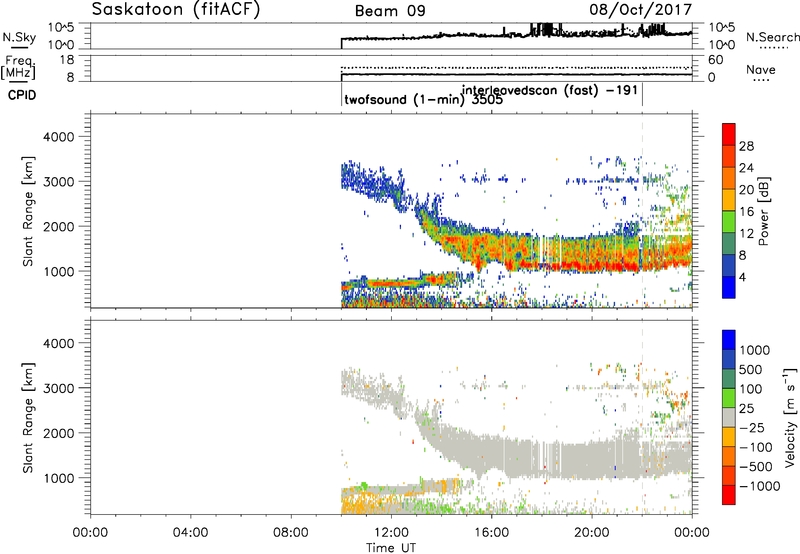Click the '16:00' time tick label
The image size is (800, 554).
click(491, 533)
